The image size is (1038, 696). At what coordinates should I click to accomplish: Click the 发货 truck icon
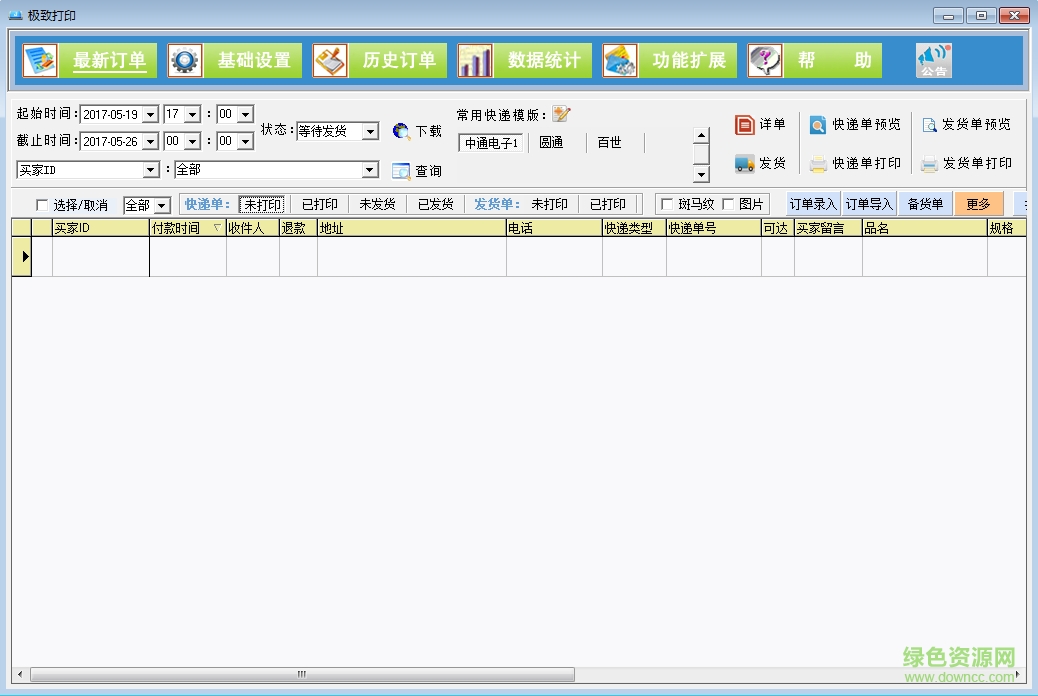(x=744, y=164)
